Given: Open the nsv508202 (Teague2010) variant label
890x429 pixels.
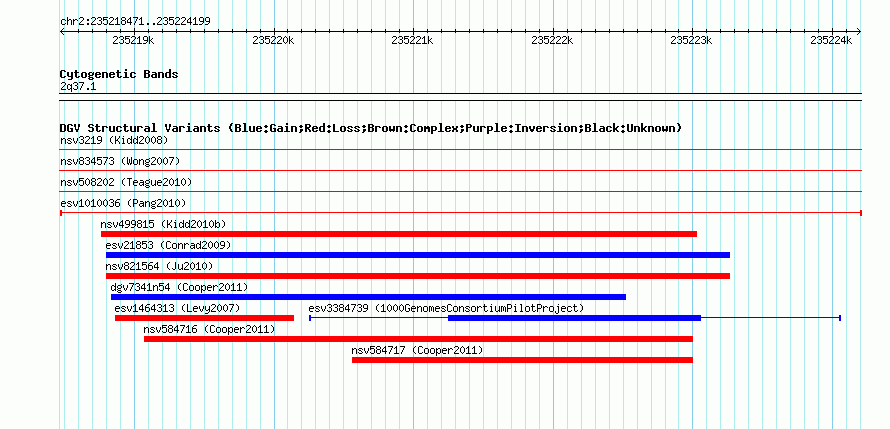Looking at the screenshot, I should coord(126,182).
